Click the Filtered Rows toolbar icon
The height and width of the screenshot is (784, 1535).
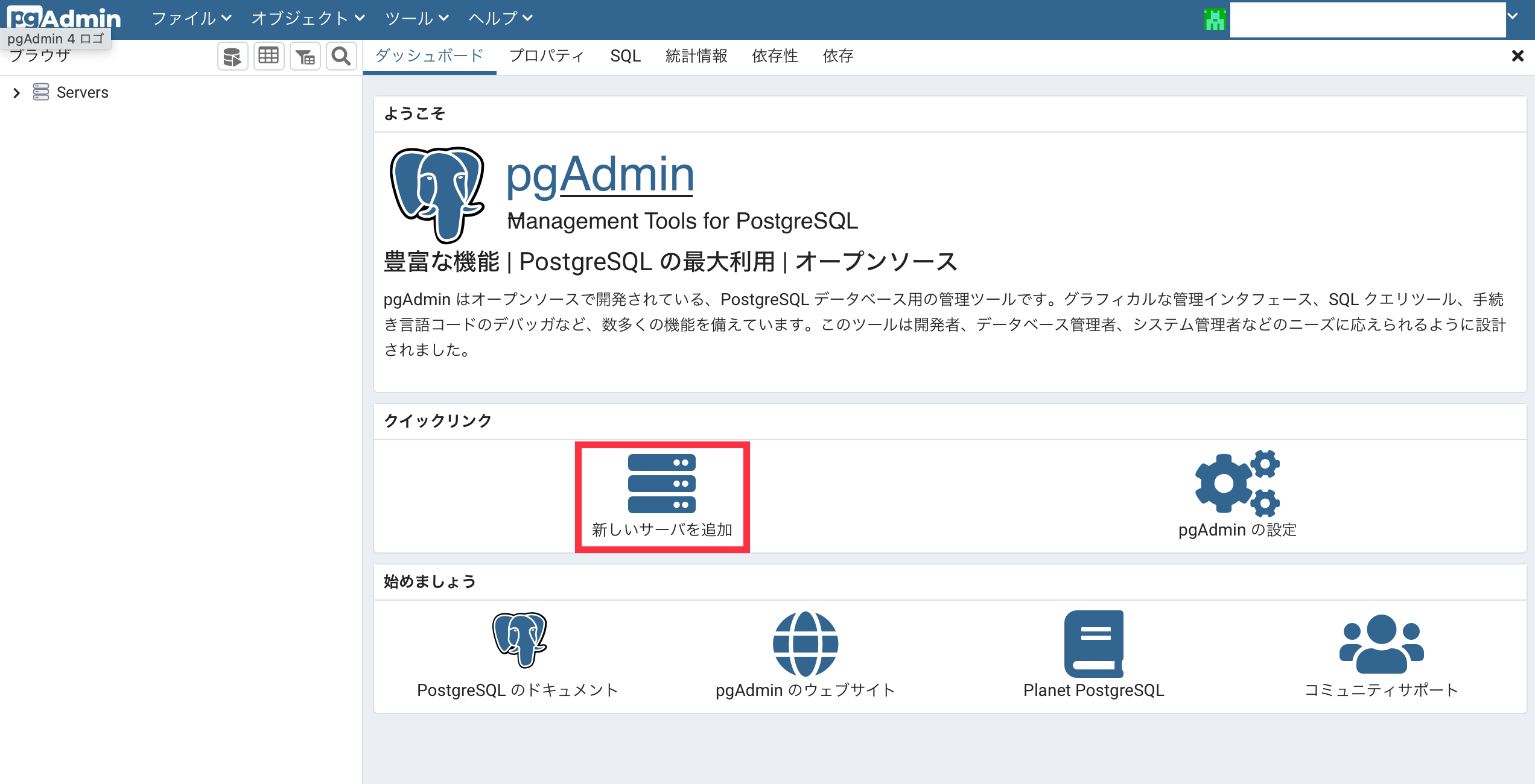tap(305, 57)
